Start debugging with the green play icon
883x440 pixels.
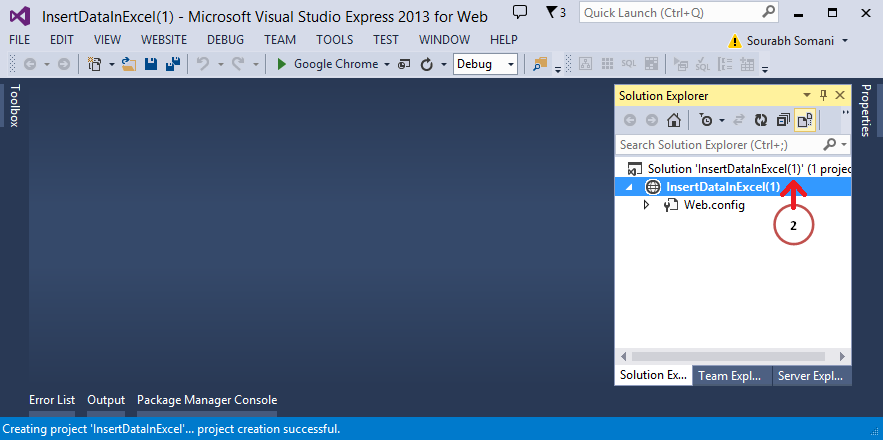tap(281, 64)
